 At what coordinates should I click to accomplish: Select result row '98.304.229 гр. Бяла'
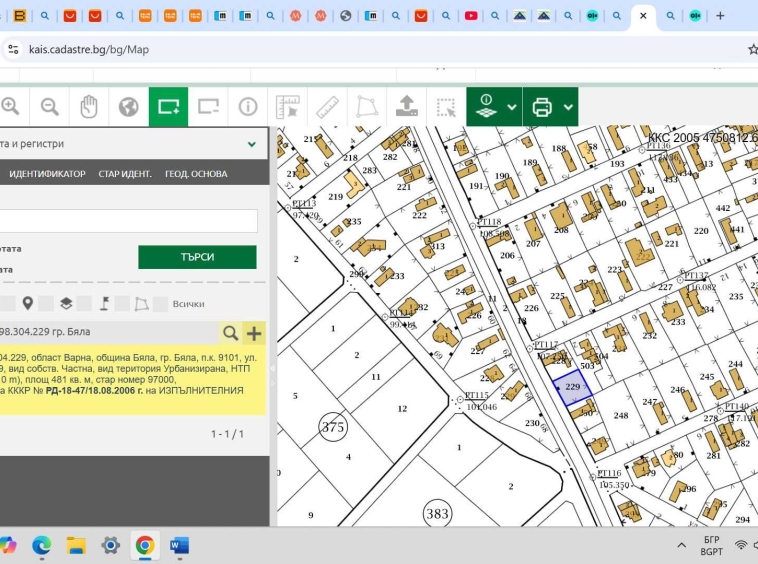(x=109, y=332)
